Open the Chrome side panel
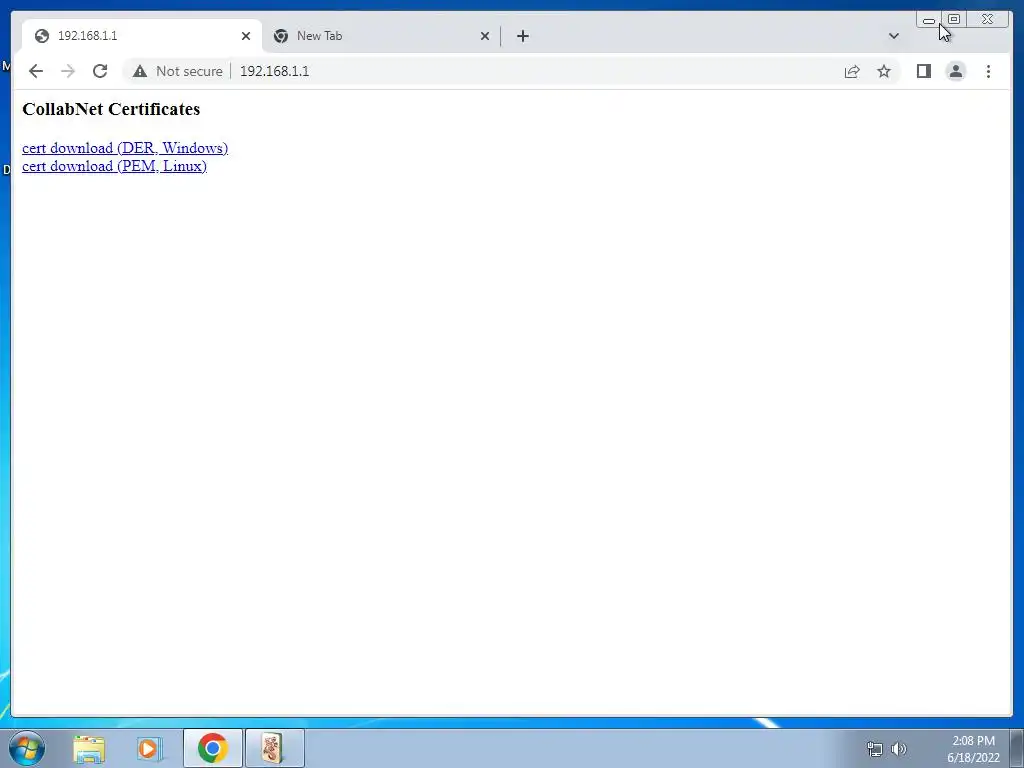This screenshot has height=768, width=1024. [923, 71]
